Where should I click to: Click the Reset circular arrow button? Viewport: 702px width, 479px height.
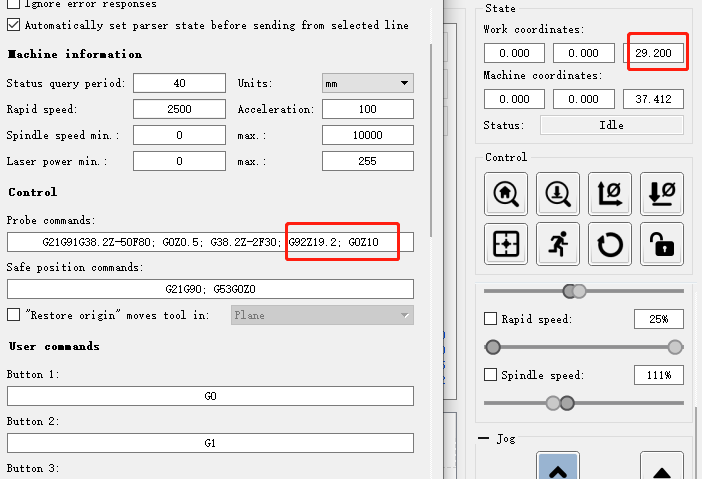tap(609, 244)
